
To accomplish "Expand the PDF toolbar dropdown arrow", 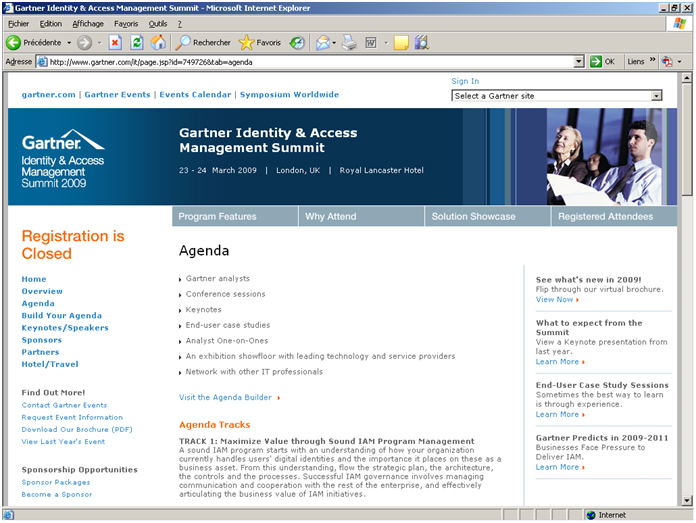I will tap(679, 62).
